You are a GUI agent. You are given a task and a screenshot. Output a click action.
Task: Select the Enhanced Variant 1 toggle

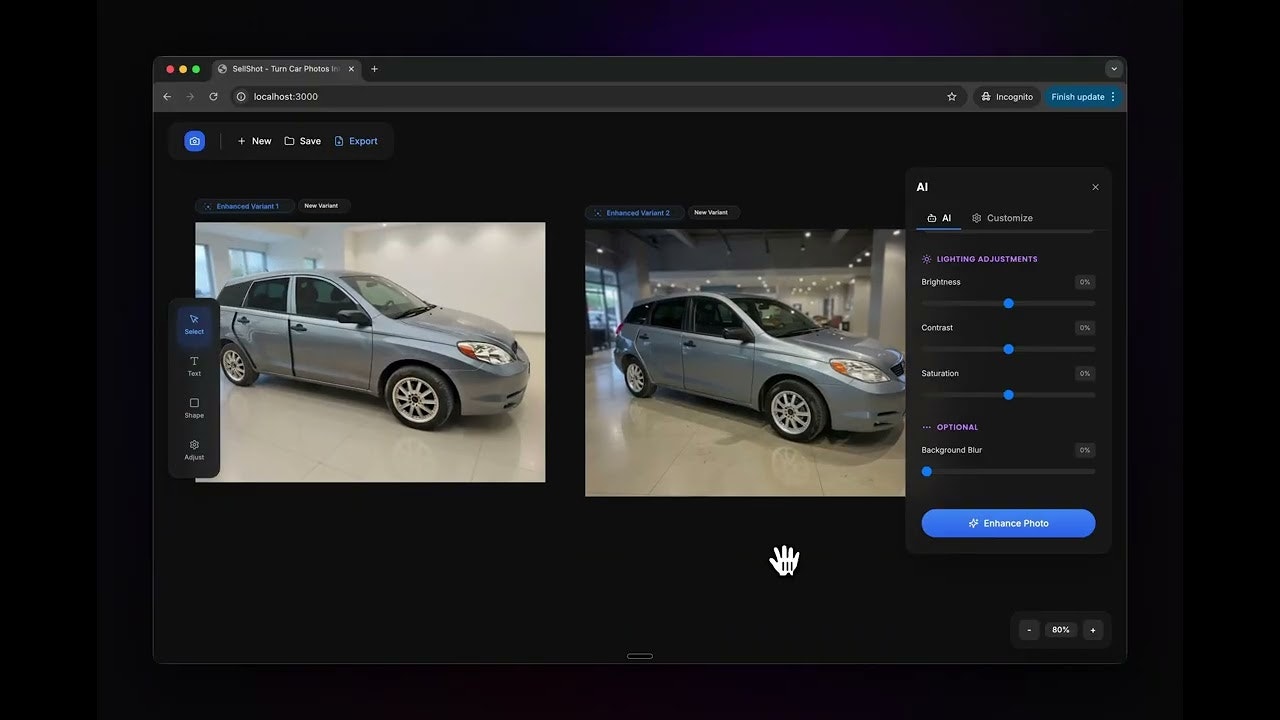click(244, 205)
